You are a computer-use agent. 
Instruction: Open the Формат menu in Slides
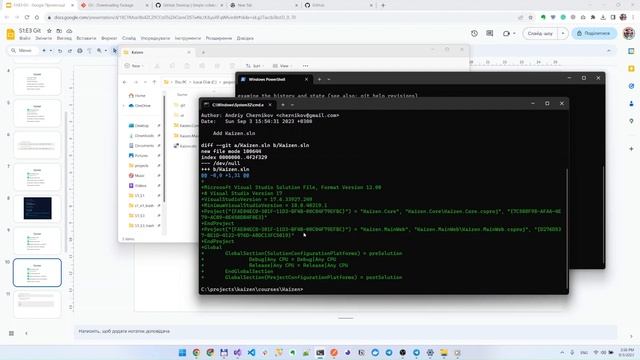[109, 38]
